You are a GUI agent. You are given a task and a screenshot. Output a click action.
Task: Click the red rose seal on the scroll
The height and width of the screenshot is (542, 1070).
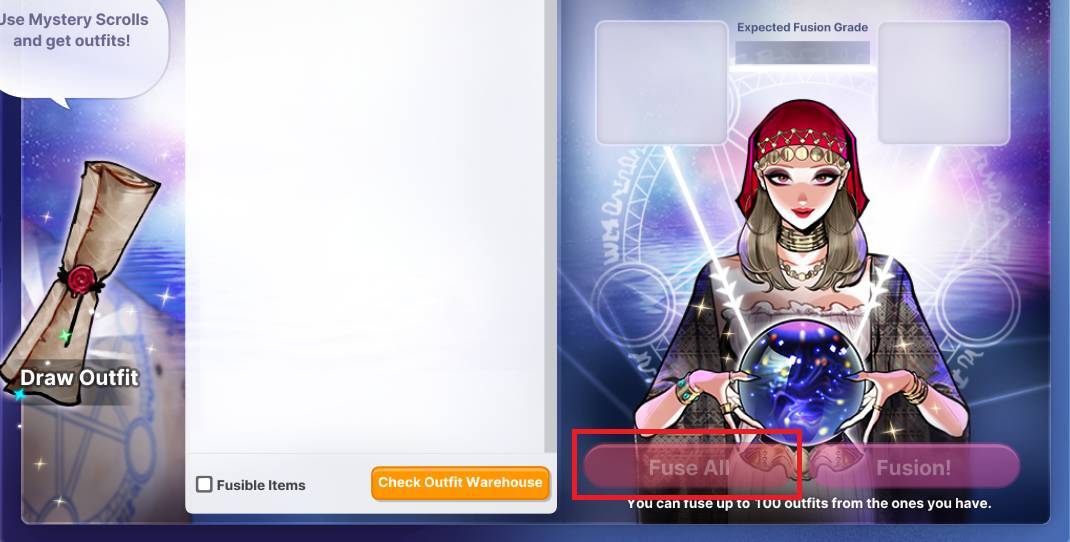point(81,279)
